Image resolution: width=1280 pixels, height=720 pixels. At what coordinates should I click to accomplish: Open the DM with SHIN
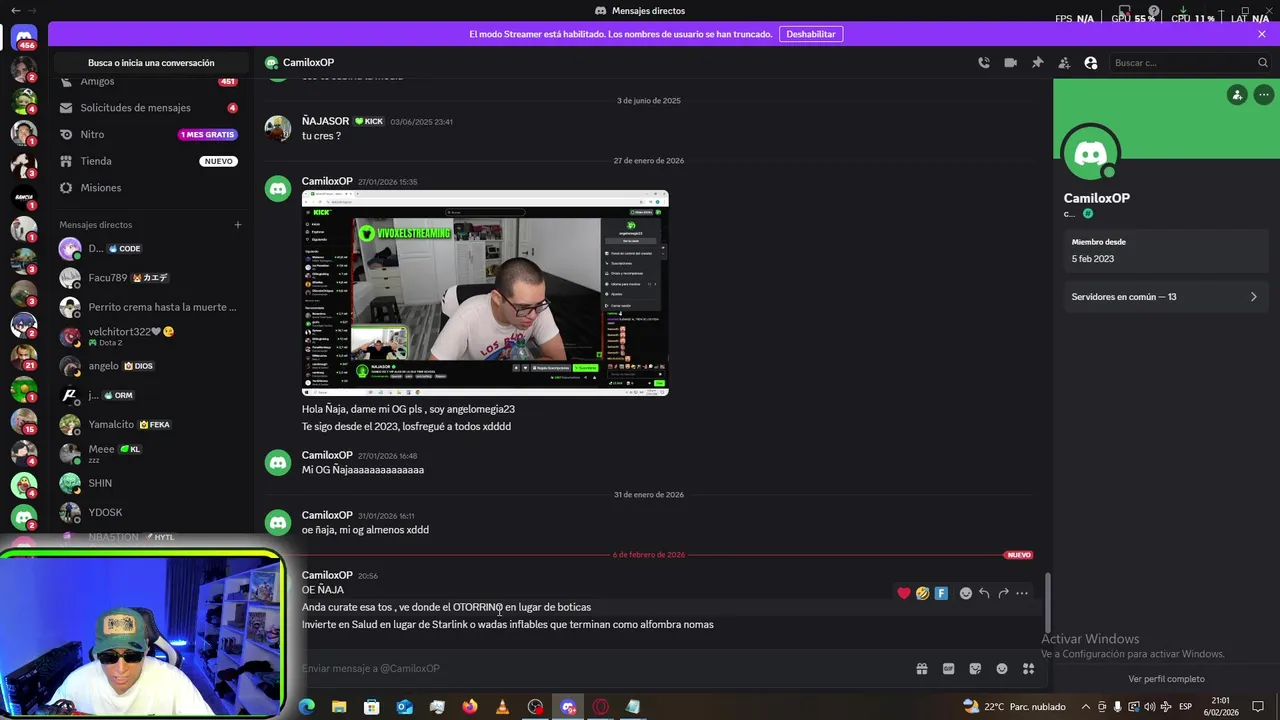[150, 483]
